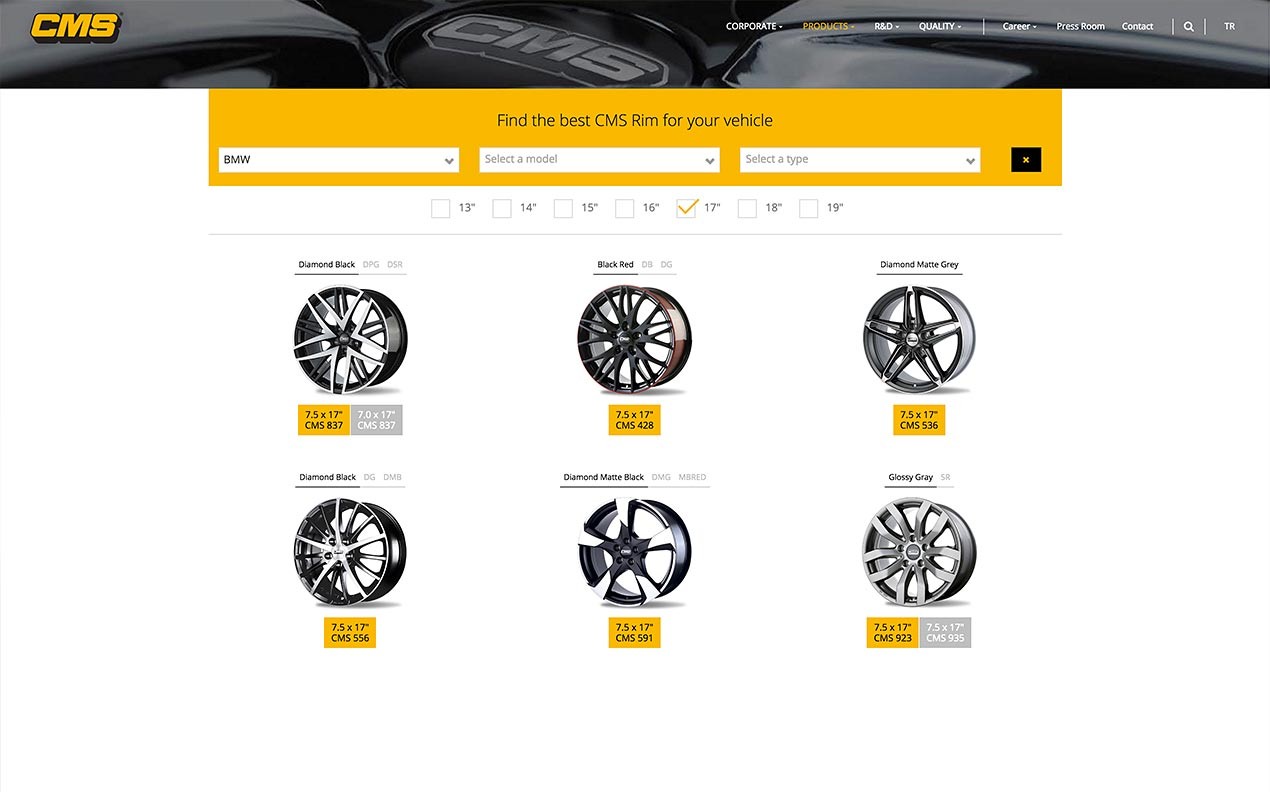Select MBRED color variant tab
Screen dimensions: 1270x792
692,477
